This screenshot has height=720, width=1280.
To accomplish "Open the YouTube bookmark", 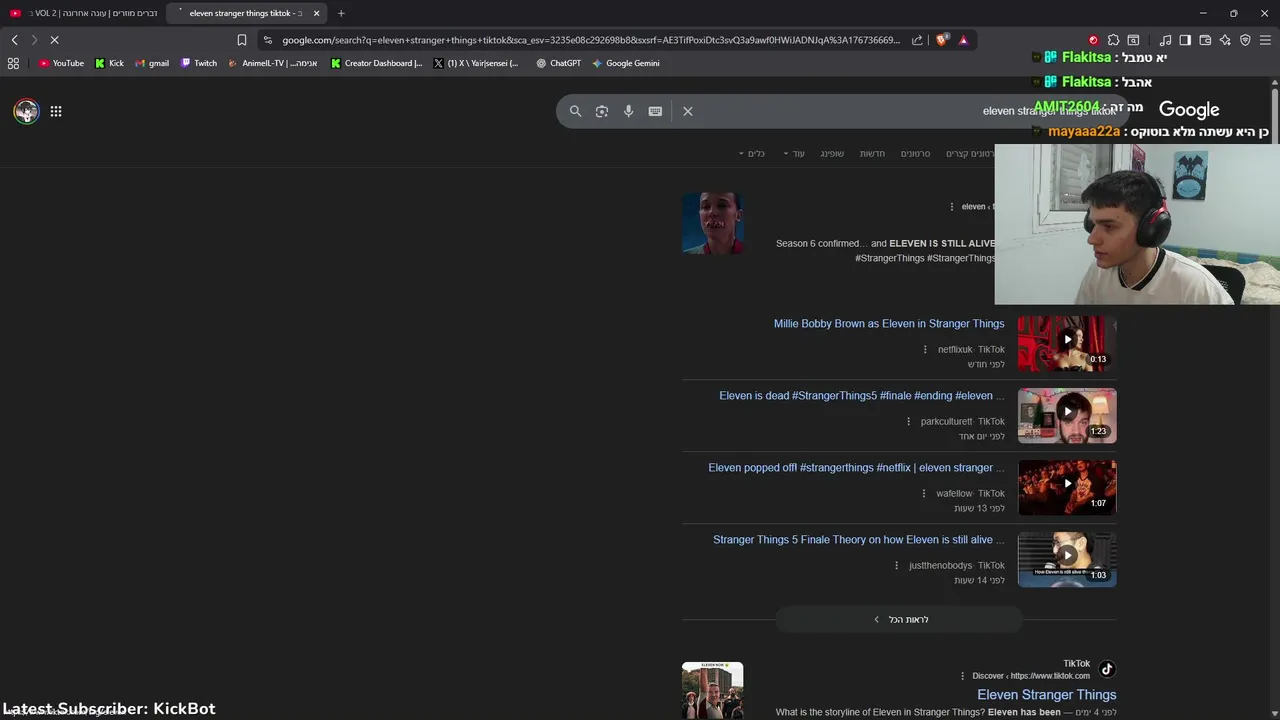I will (x=61, y=63).
